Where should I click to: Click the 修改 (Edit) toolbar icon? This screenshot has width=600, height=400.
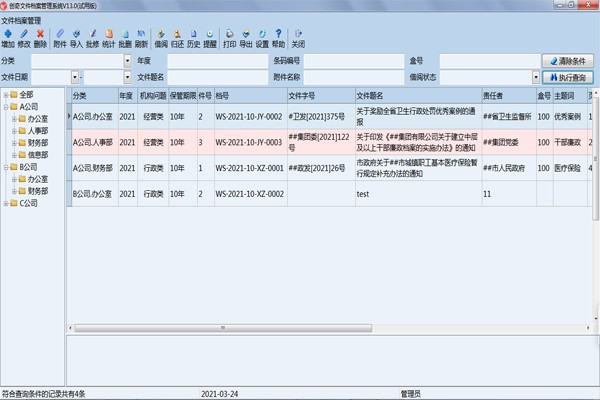[24, 38]
